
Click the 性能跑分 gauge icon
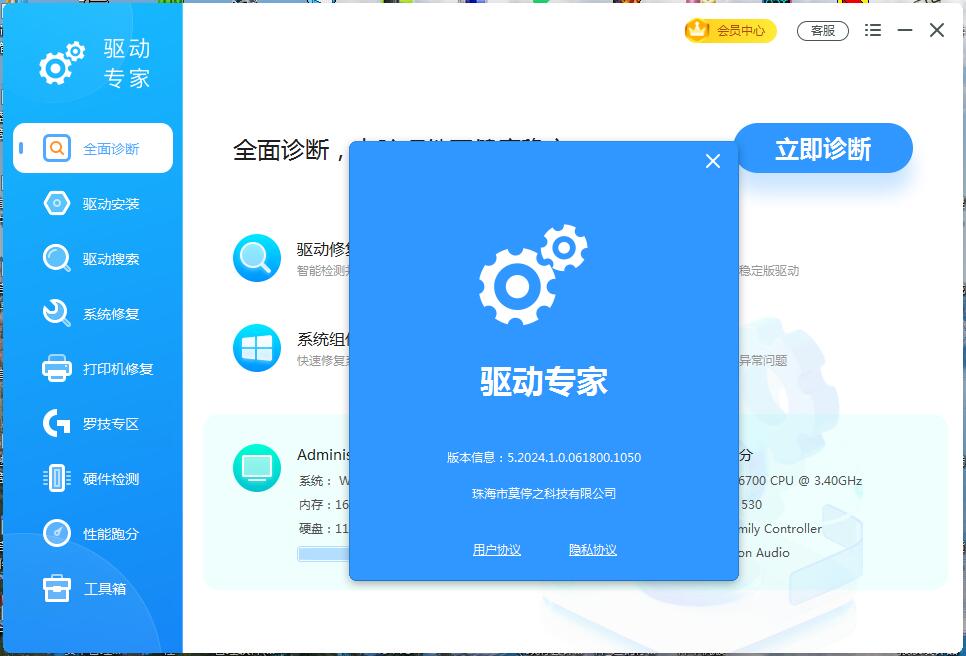click(57, 533)
